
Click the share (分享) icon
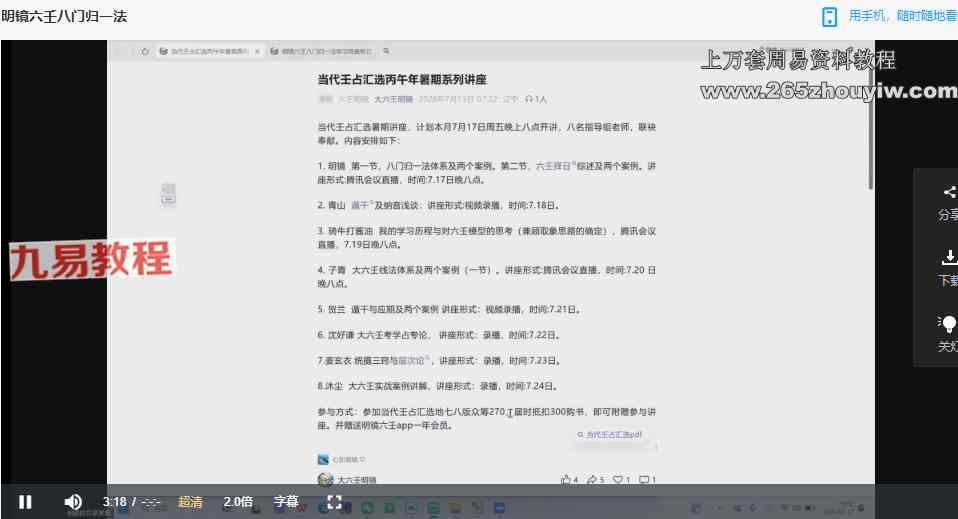pyautogui.click(x=949, y=192)
